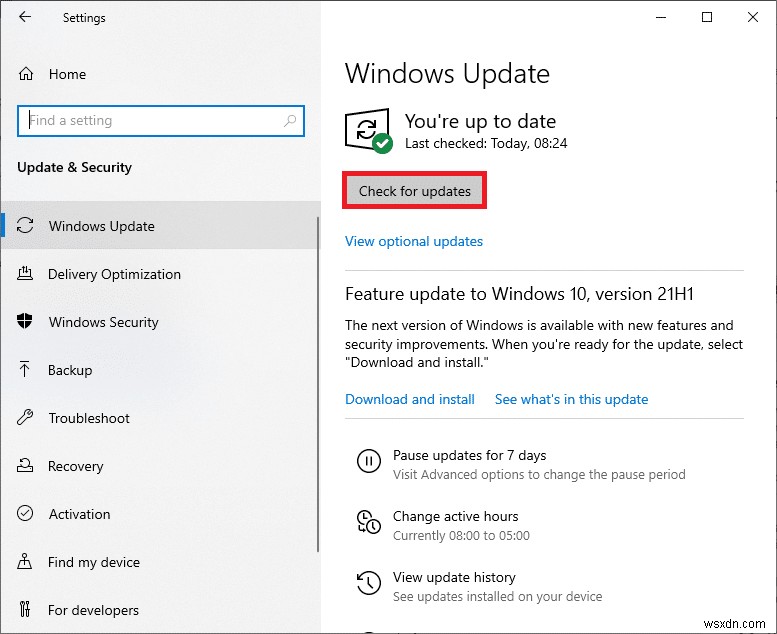Image resolution: width=777 pixels, height=634 pixels.
Task: Click the Change active hours clock icon
Action: [x=368, y=523]
